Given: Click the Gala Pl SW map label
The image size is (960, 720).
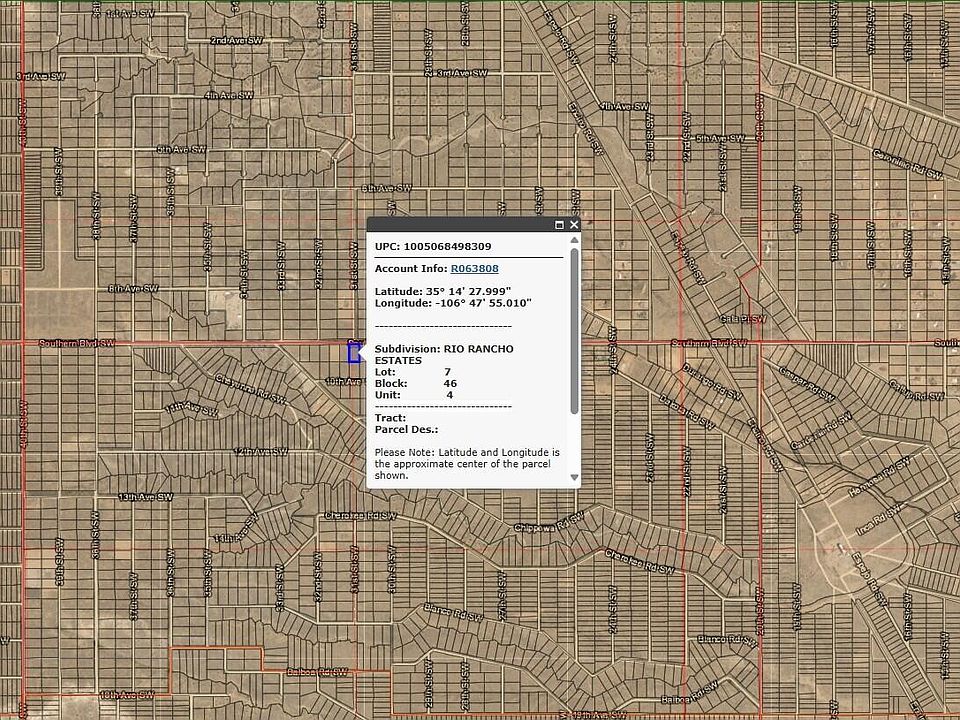Looking at the screenshot, I should point(743,319).
